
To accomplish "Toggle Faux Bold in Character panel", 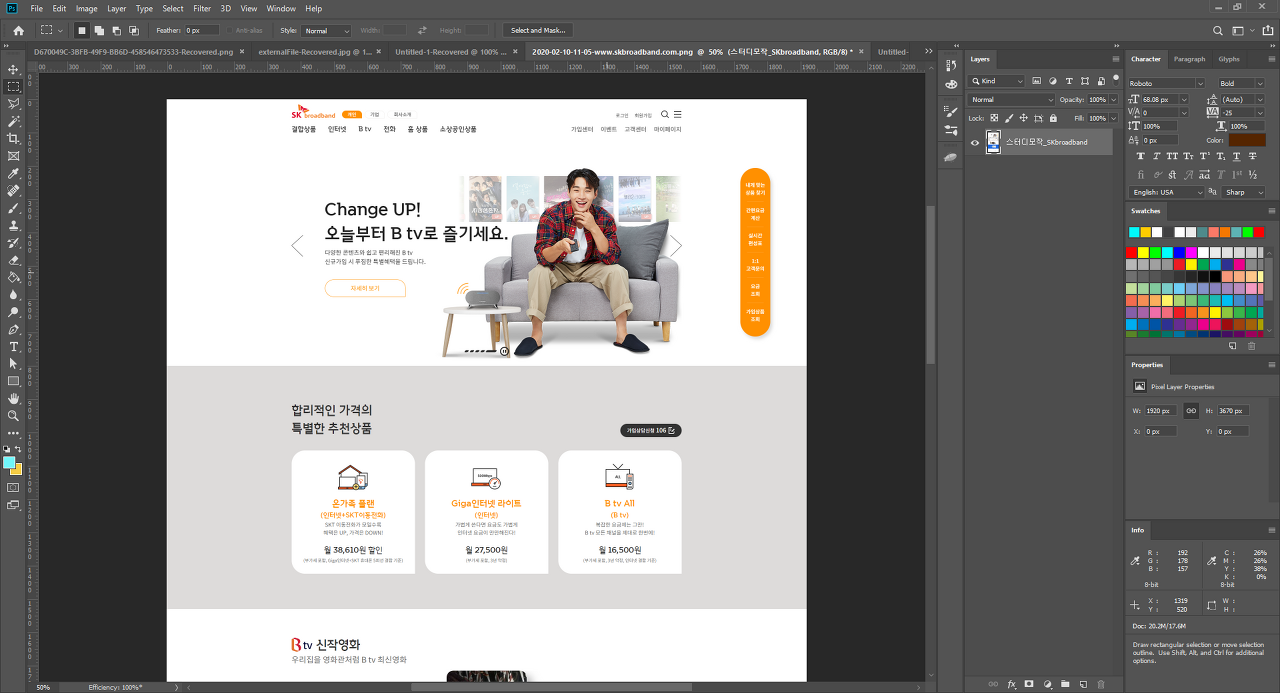I will 1140,157.
